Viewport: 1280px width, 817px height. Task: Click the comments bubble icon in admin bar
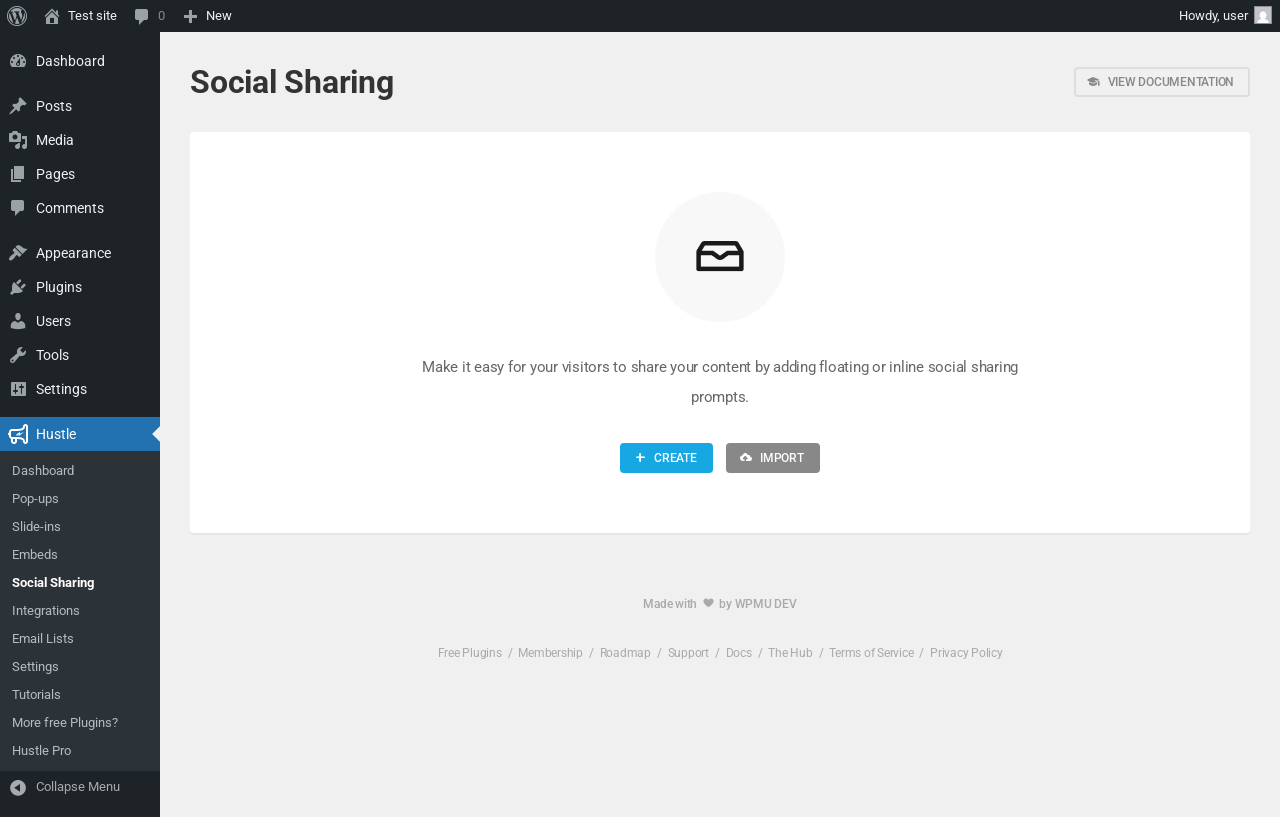[x=142, y=16]
